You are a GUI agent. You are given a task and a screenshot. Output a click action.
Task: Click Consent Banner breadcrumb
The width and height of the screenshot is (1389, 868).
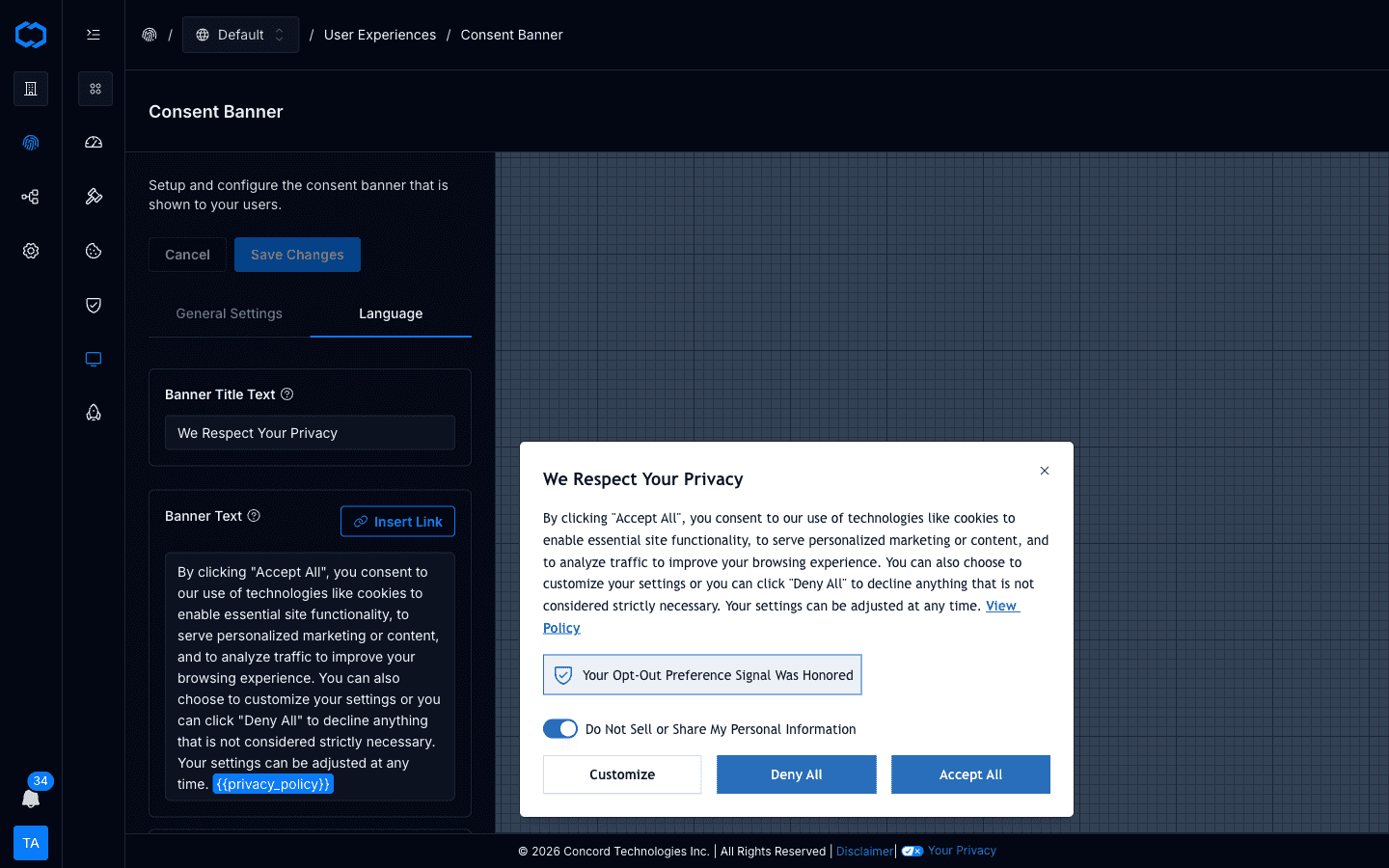click(x=512, y=35)
